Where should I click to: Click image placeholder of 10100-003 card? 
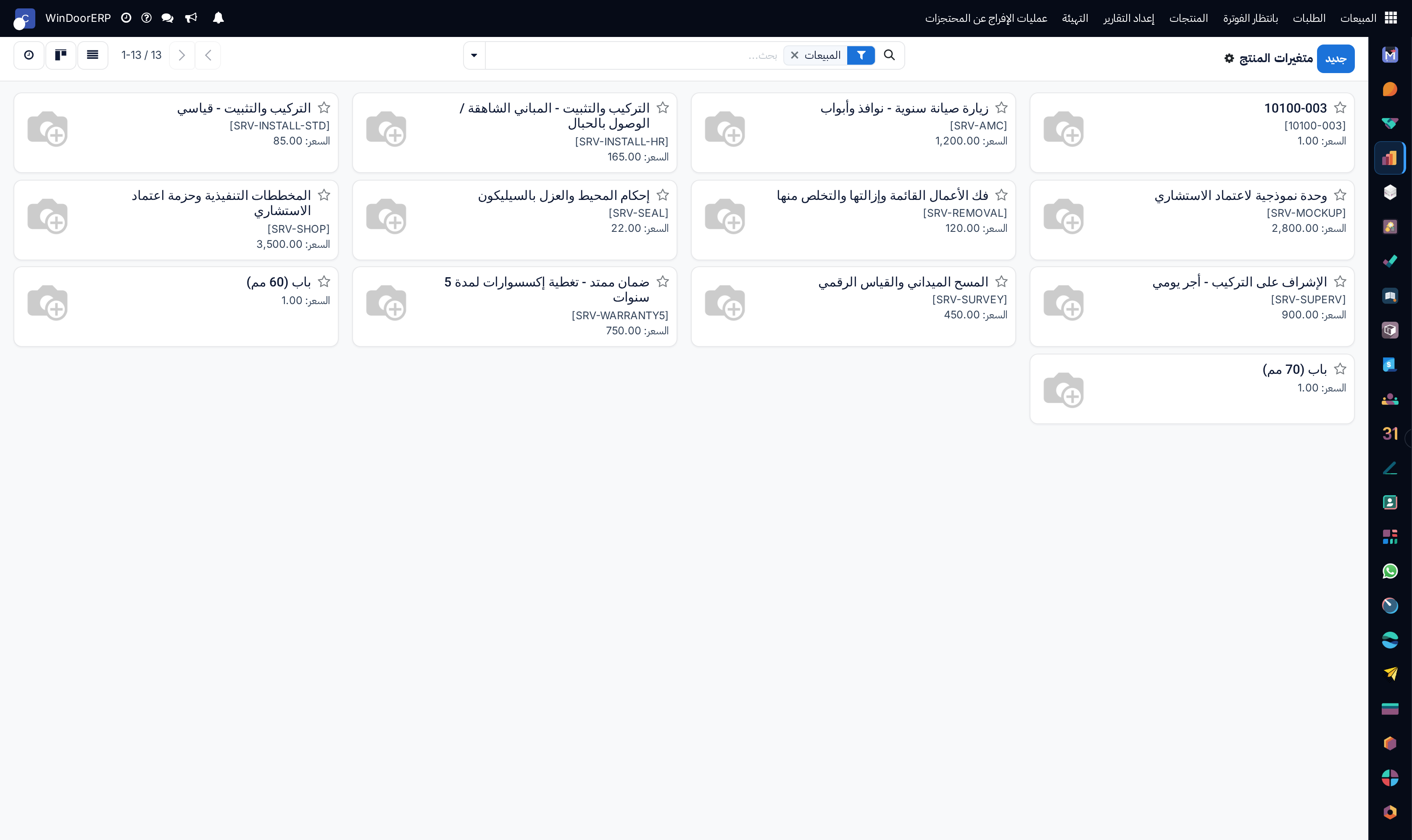[1063, 129]
